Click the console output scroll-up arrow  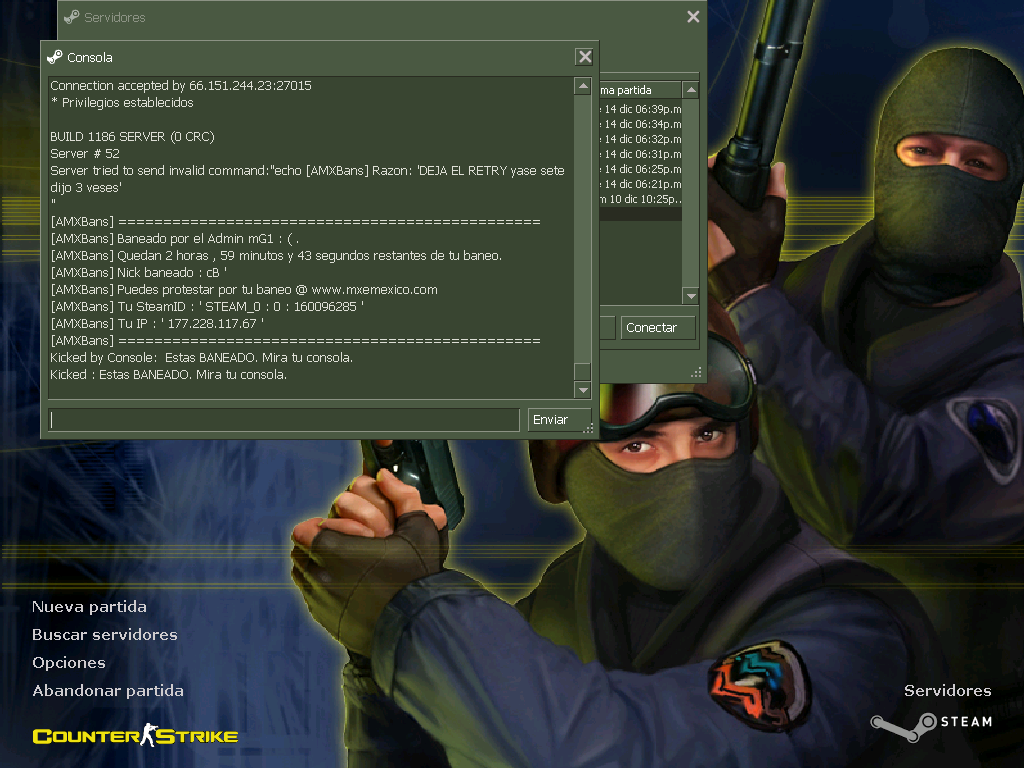tap(583, 86)
